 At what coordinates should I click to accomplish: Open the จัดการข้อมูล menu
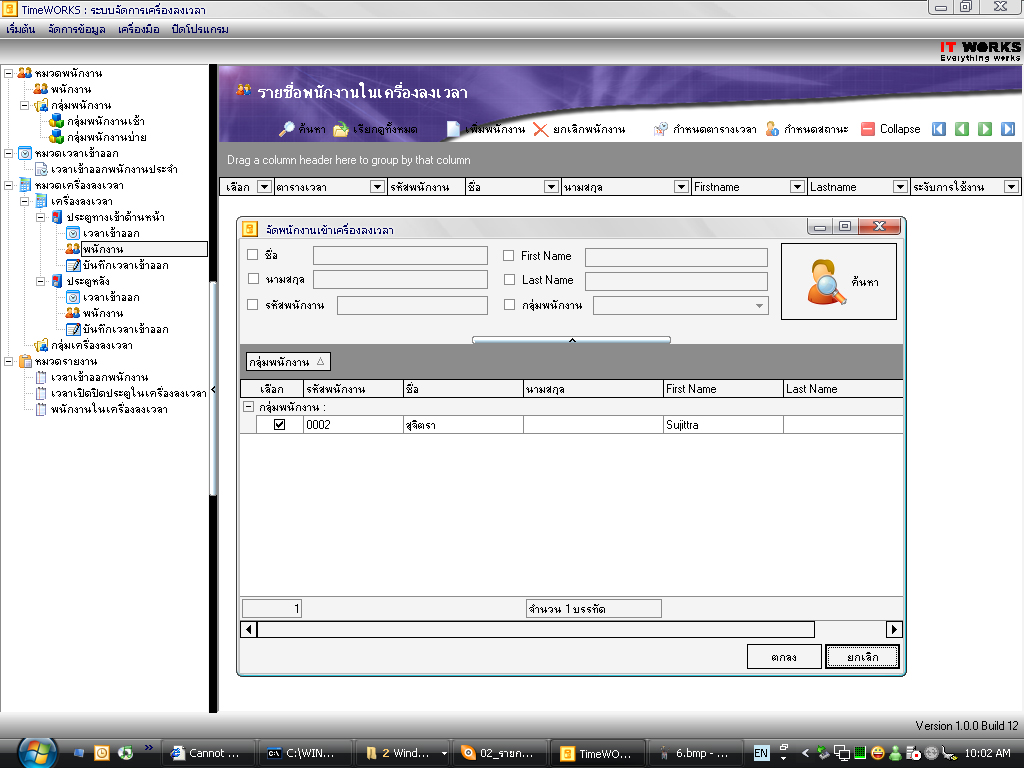75,29
